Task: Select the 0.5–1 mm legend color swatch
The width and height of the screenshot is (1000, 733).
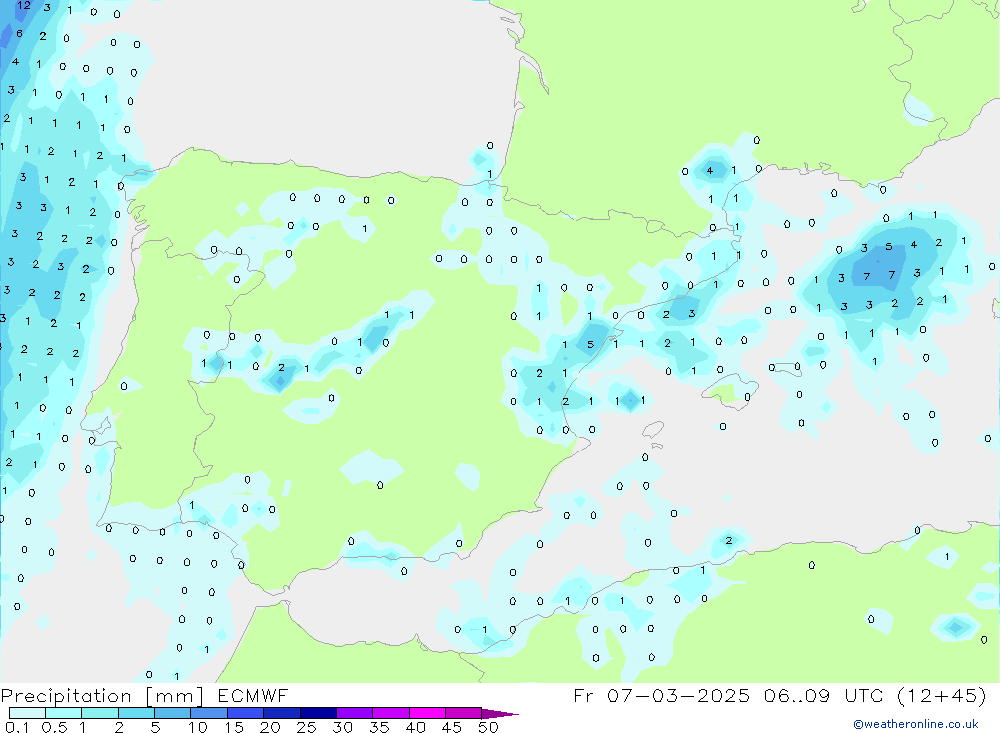Action: tap(64, 713)
